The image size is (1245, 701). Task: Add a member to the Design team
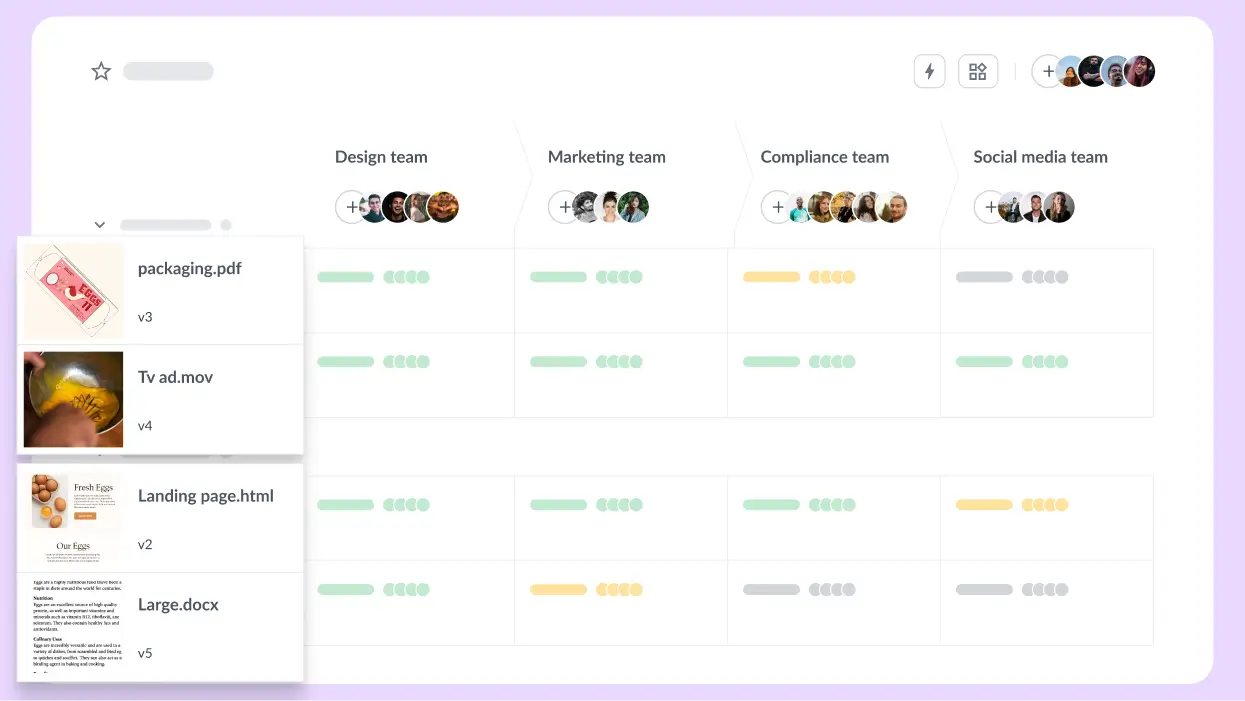351,206
